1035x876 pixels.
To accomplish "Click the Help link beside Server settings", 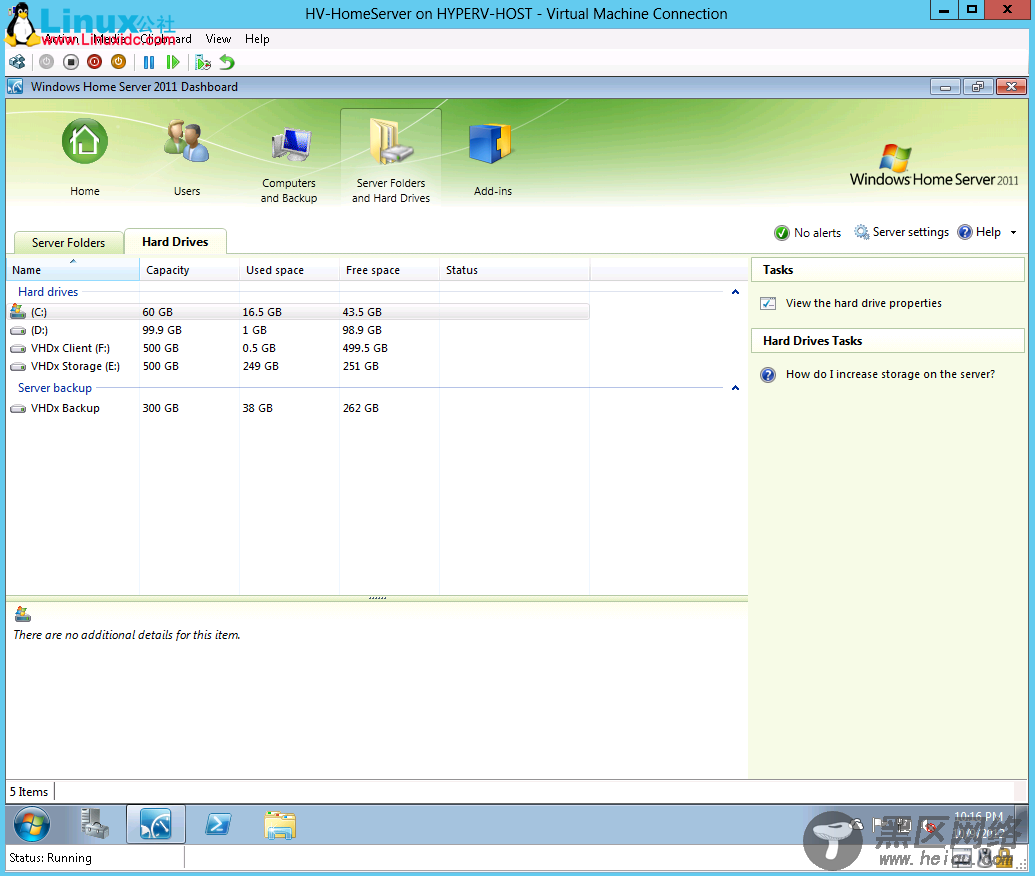I will (980, 232).
